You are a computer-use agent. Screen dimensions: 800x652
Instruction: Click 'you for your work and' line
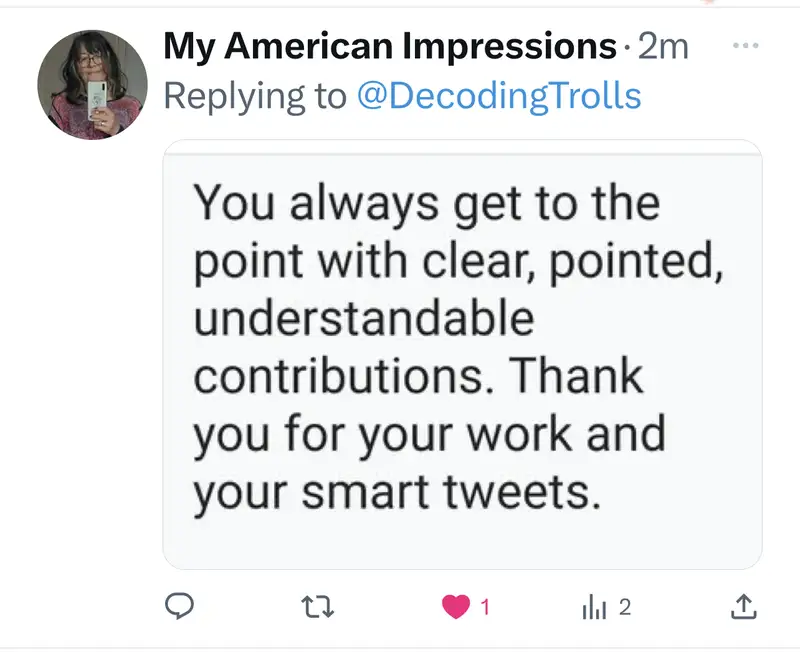tap(429, 436)
